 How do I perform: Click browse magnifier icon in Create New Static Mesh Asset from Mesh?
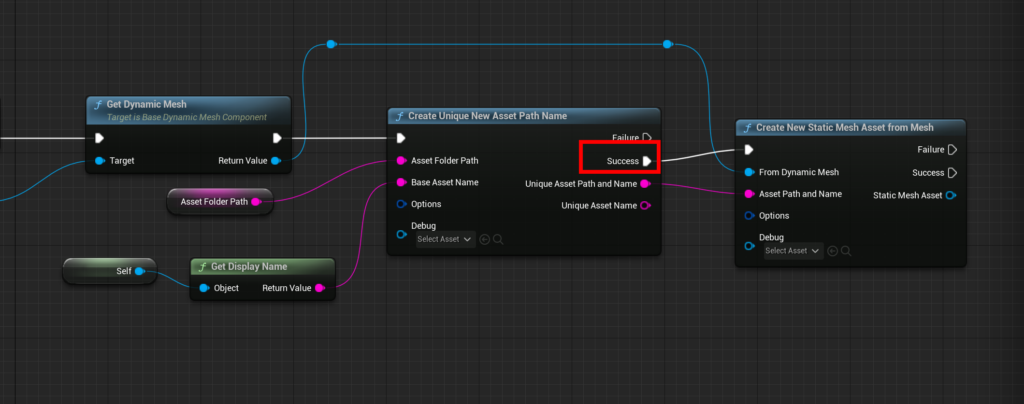coord(846,251)
